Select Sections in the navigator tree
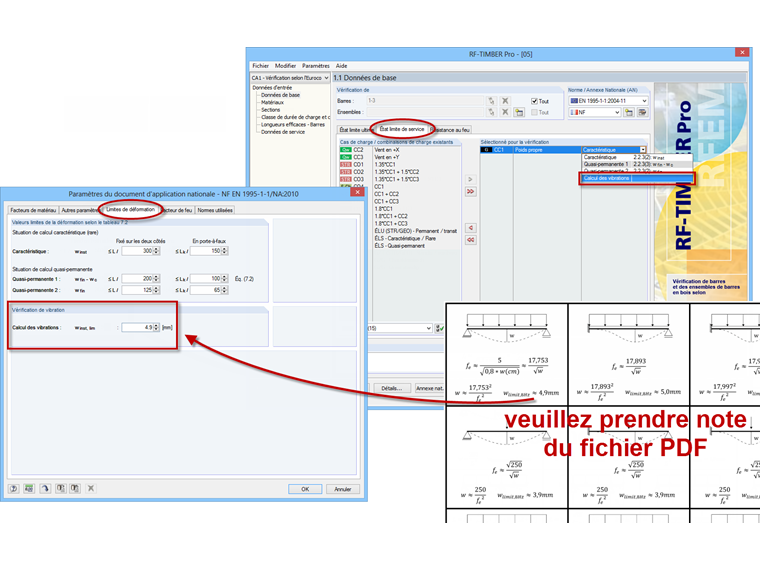This screenshot has height=570, width=760. click(x=270, y=110)
